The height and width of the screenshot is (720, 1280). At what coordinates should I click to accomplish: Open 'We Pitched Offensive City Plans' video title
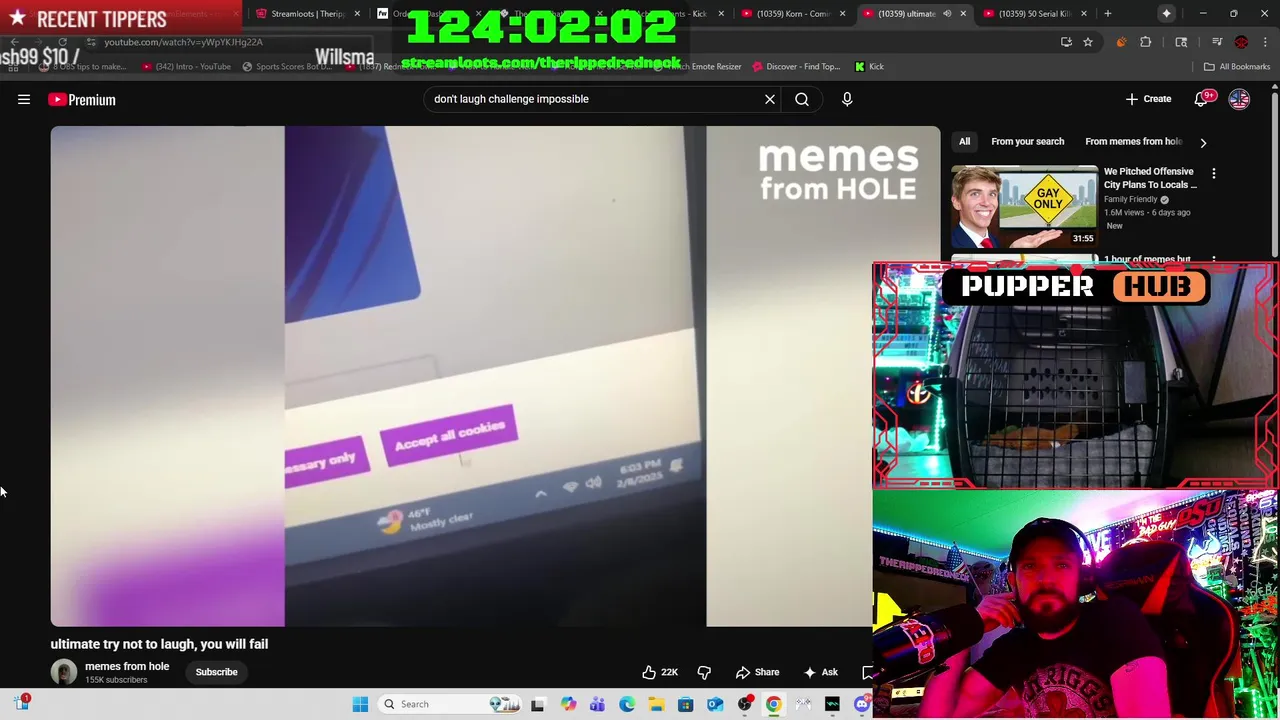point(1150,178)
